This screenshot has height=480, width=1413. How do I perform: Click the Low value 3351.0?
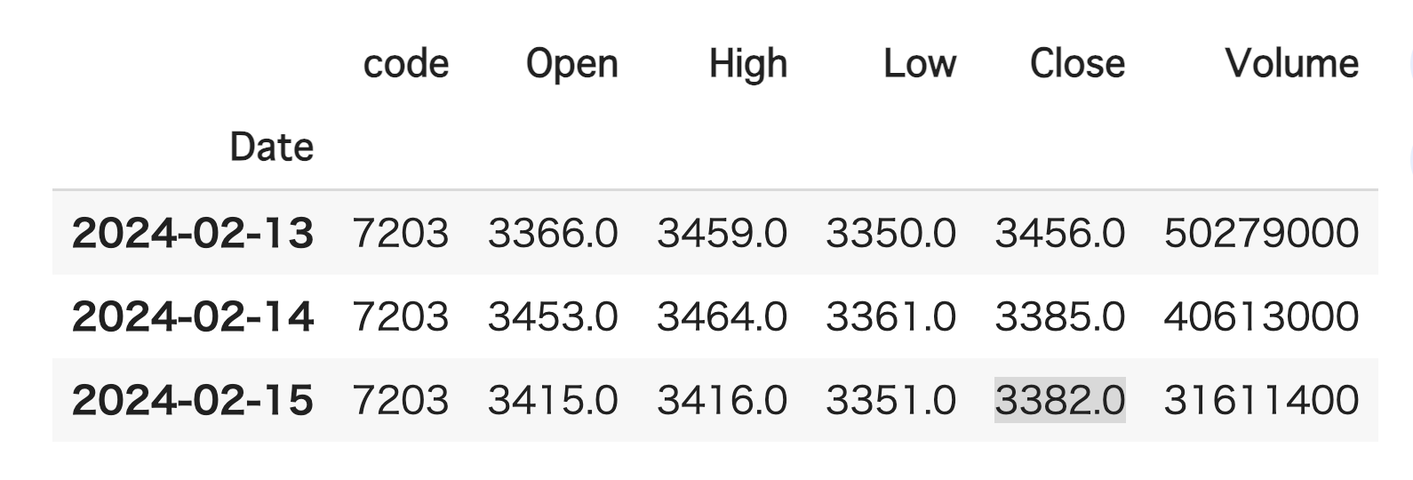tap(891, 400)
